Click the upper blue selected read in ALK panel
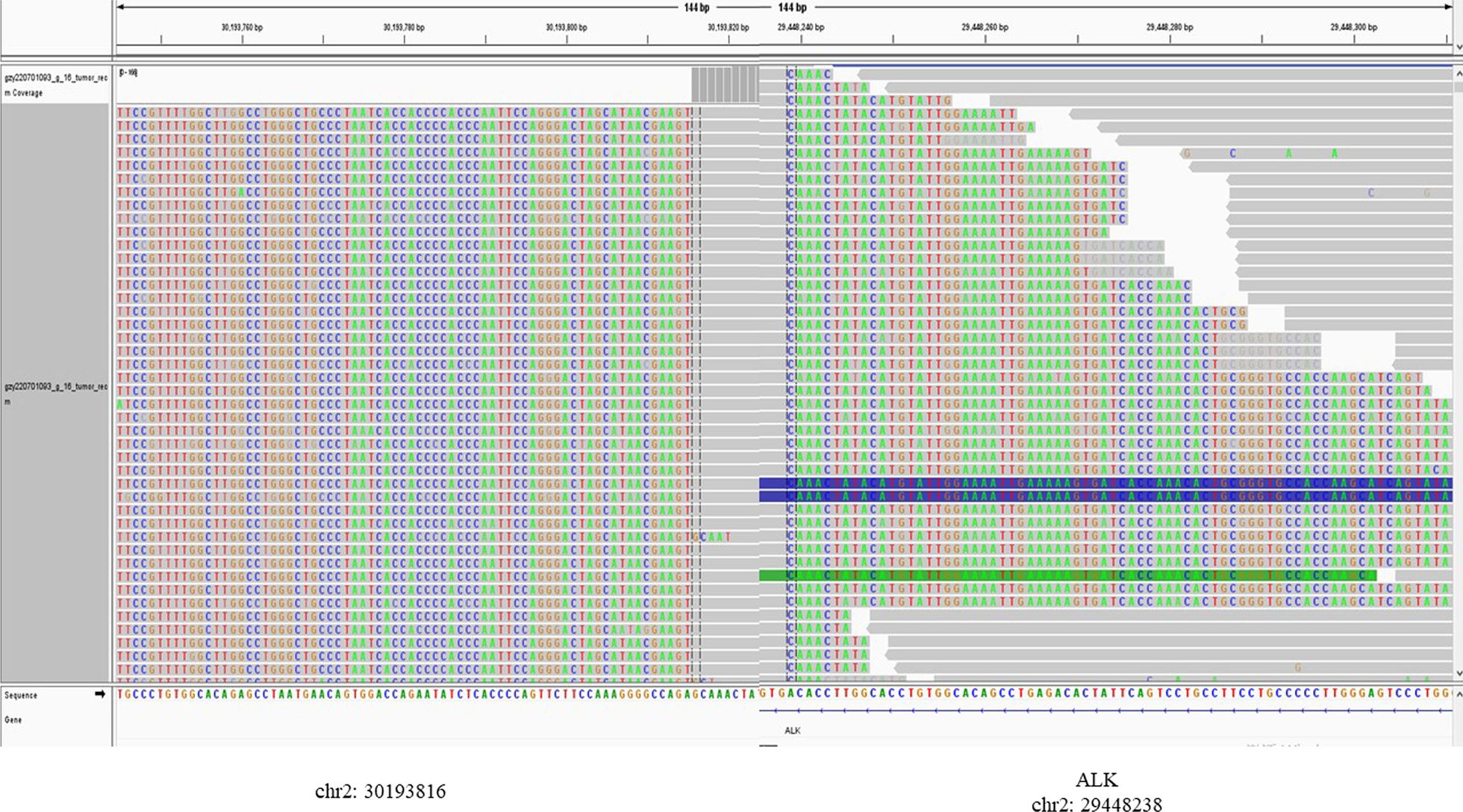 tap(1106, 484)
